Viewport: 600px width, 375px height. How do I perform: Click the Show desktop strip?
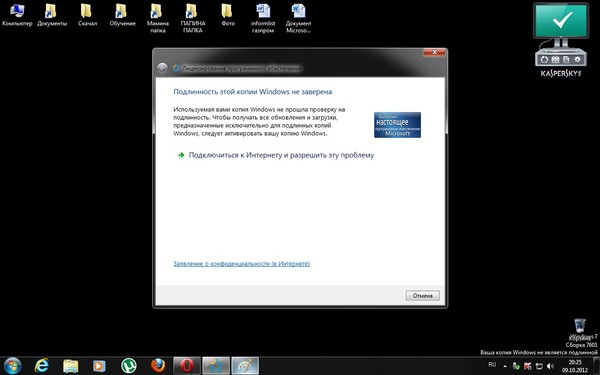[597, 366]
